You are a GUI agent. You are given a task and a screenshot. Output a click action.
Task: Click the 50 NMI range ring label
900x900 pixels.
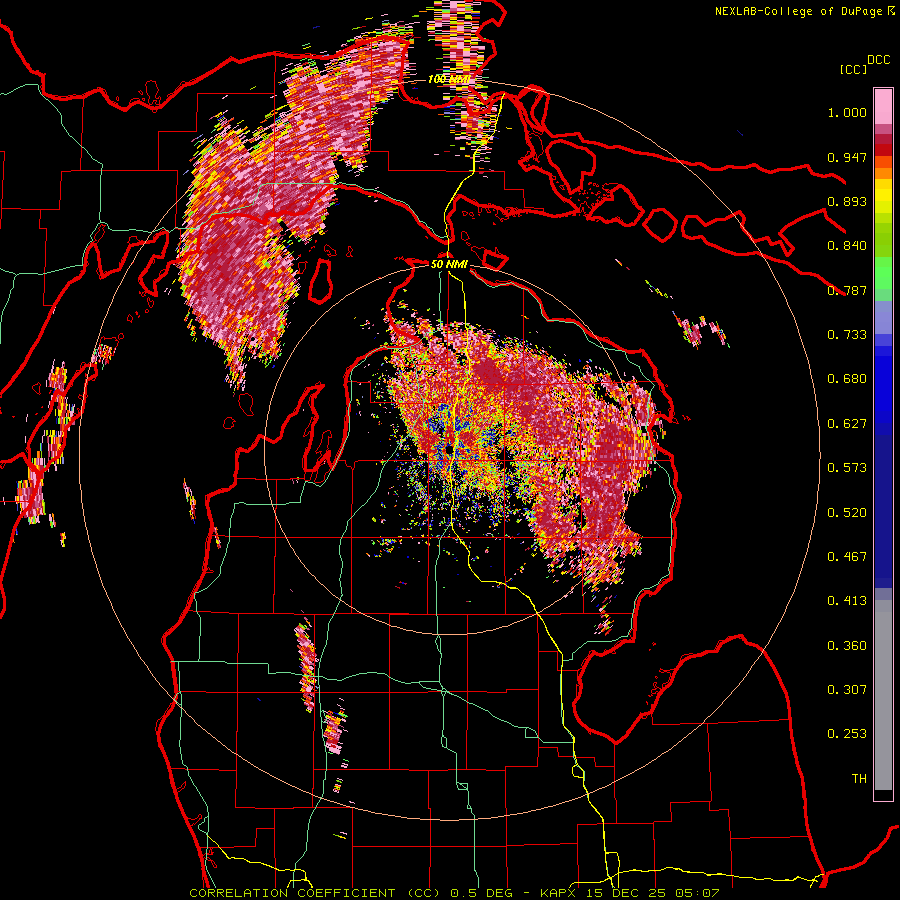[449, 264]
